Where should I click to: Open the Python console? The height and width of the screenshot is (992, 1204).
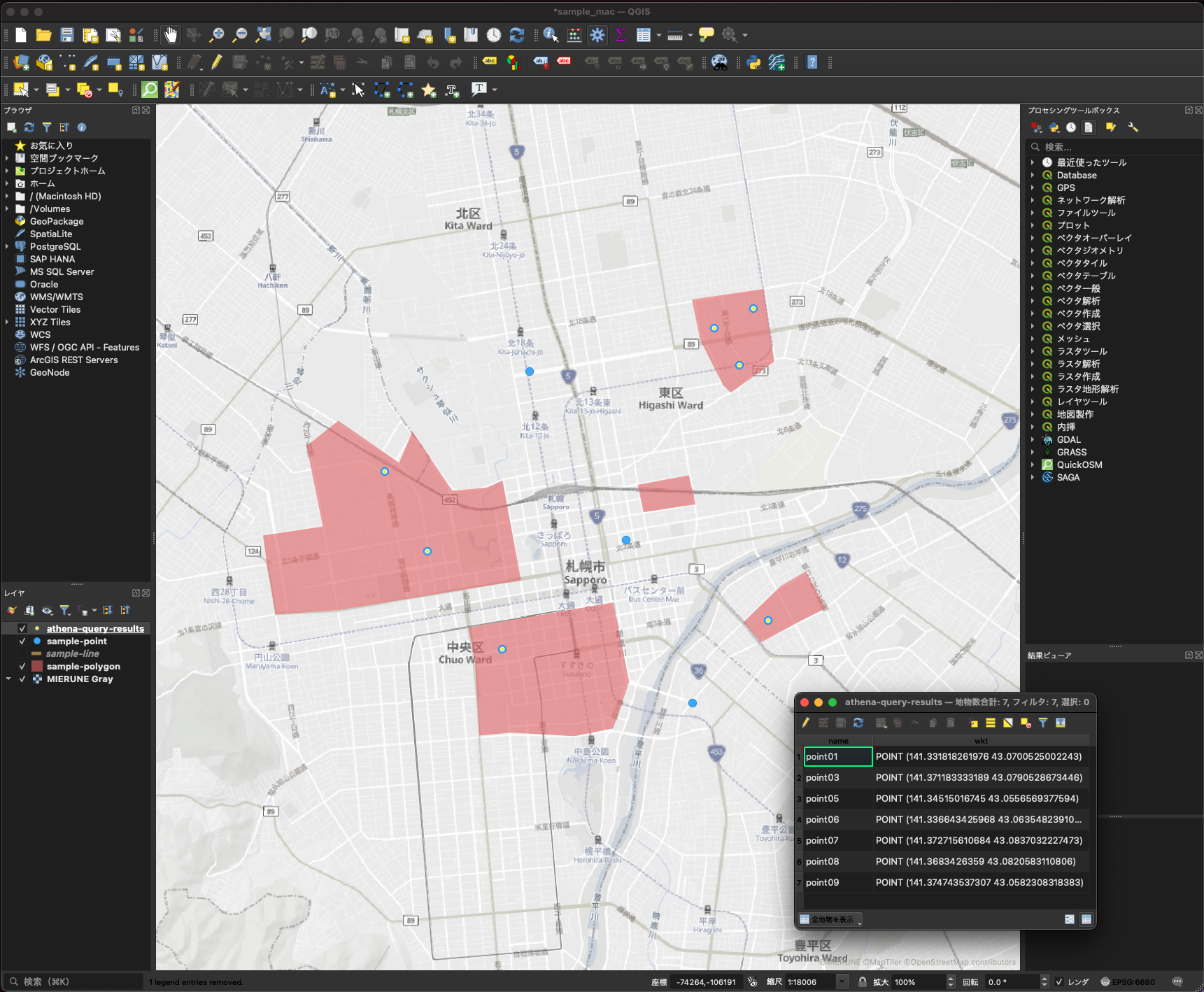click(x=753, y=63)
